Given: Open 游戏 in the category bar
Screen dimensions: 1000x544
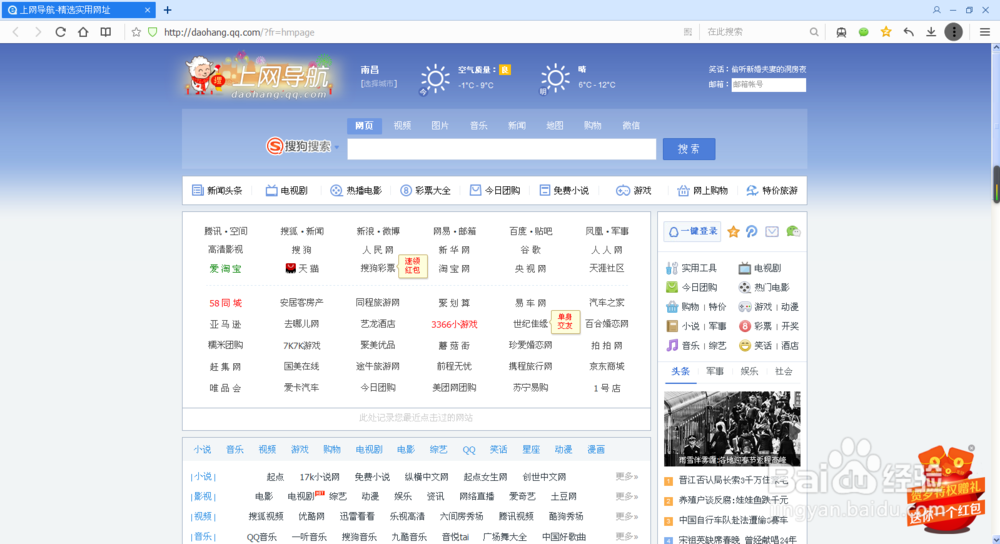Looking at the screenshot, I should (633, 191).
